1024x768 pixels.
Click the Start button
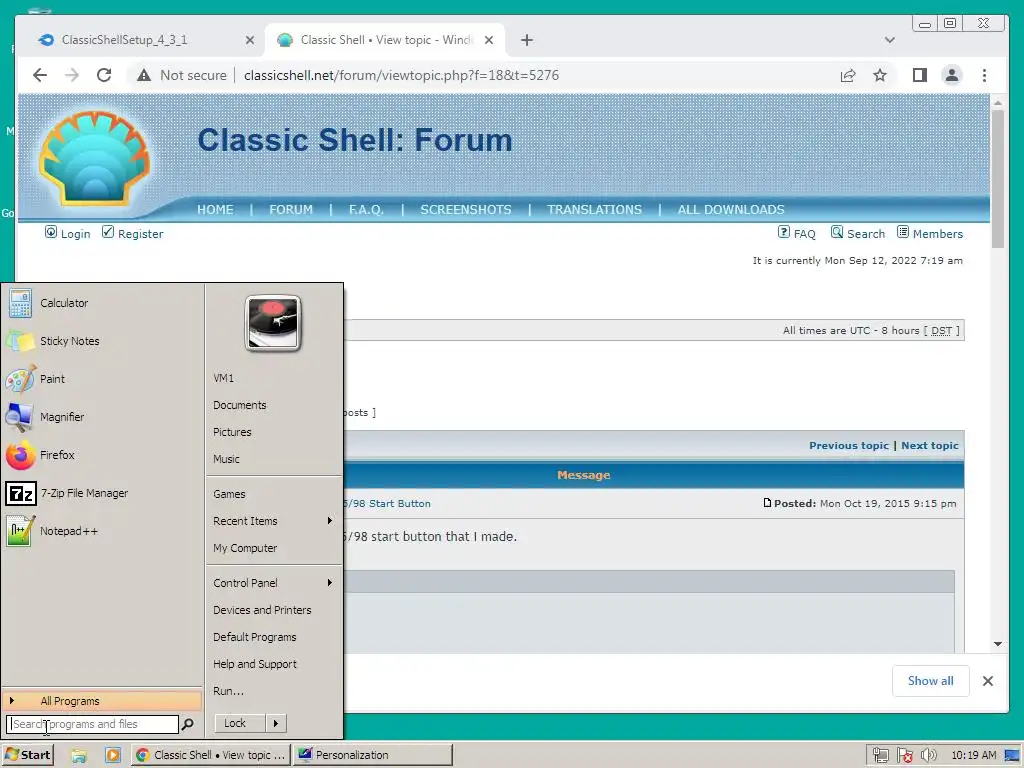click(x=27, y=755)
